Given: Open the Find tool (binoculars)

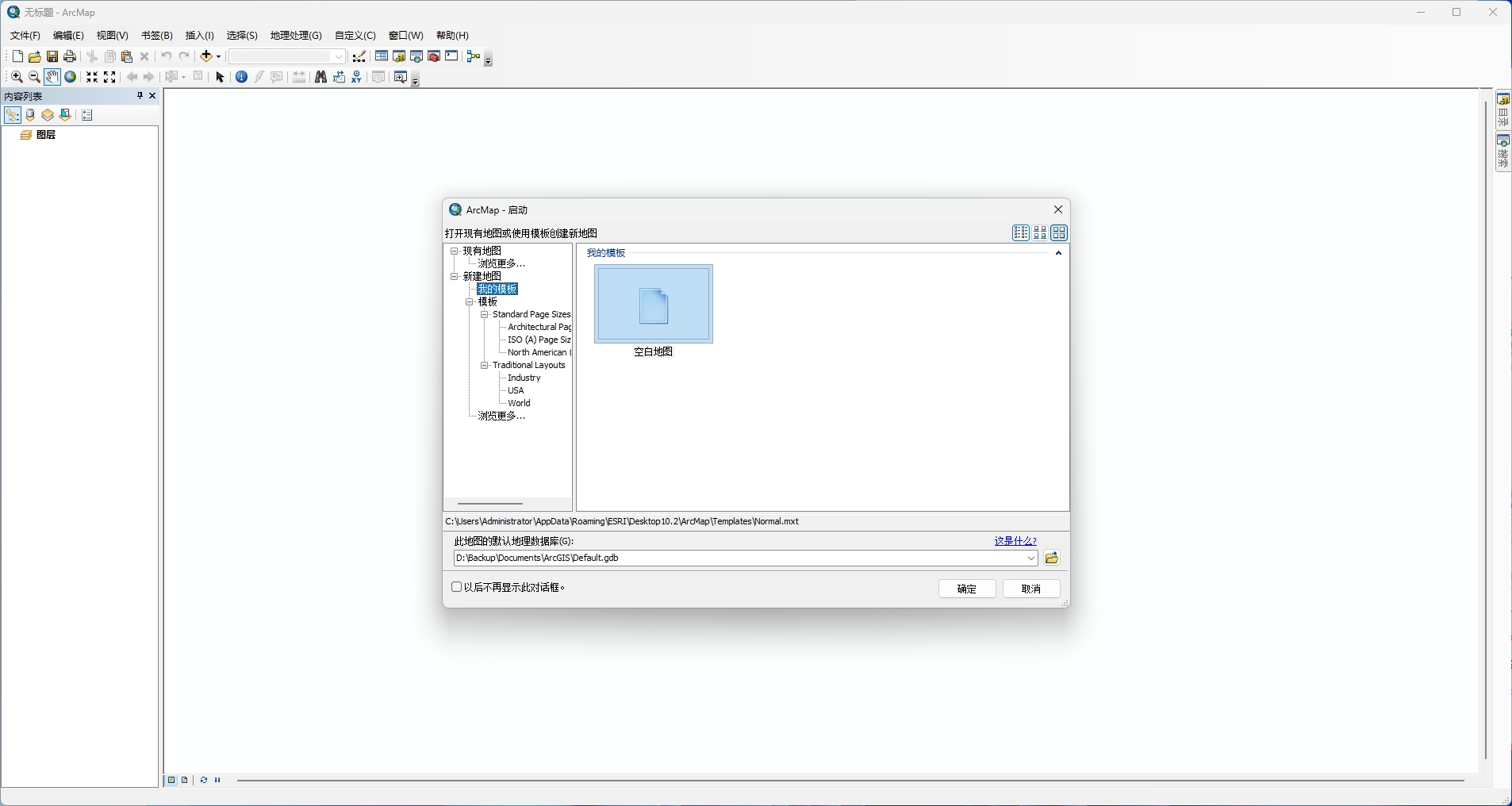Looking at the screenshot, I should 320,77.
